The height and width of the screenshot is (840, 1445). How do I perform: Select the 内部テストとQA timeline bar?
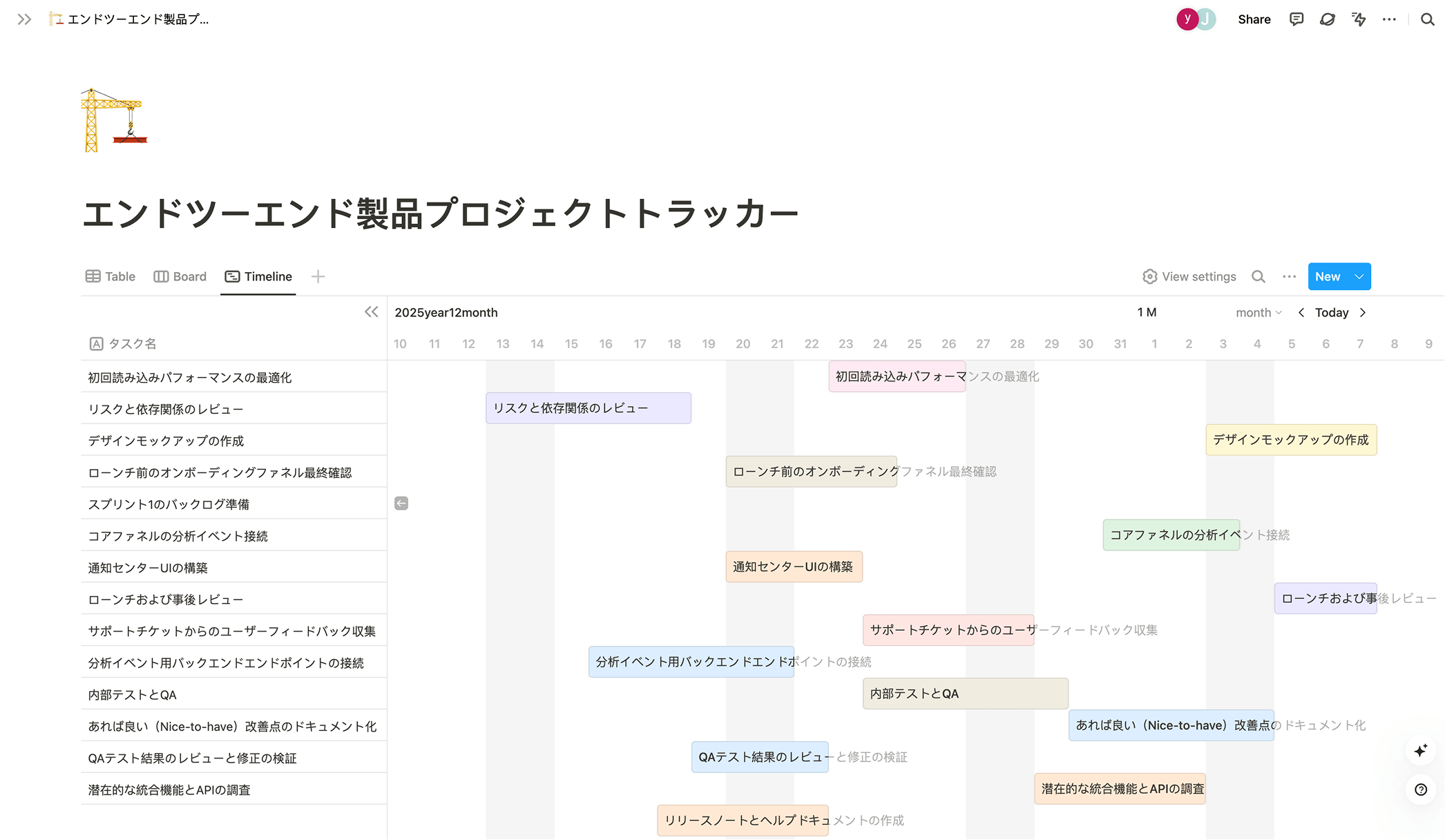[964, 694]
